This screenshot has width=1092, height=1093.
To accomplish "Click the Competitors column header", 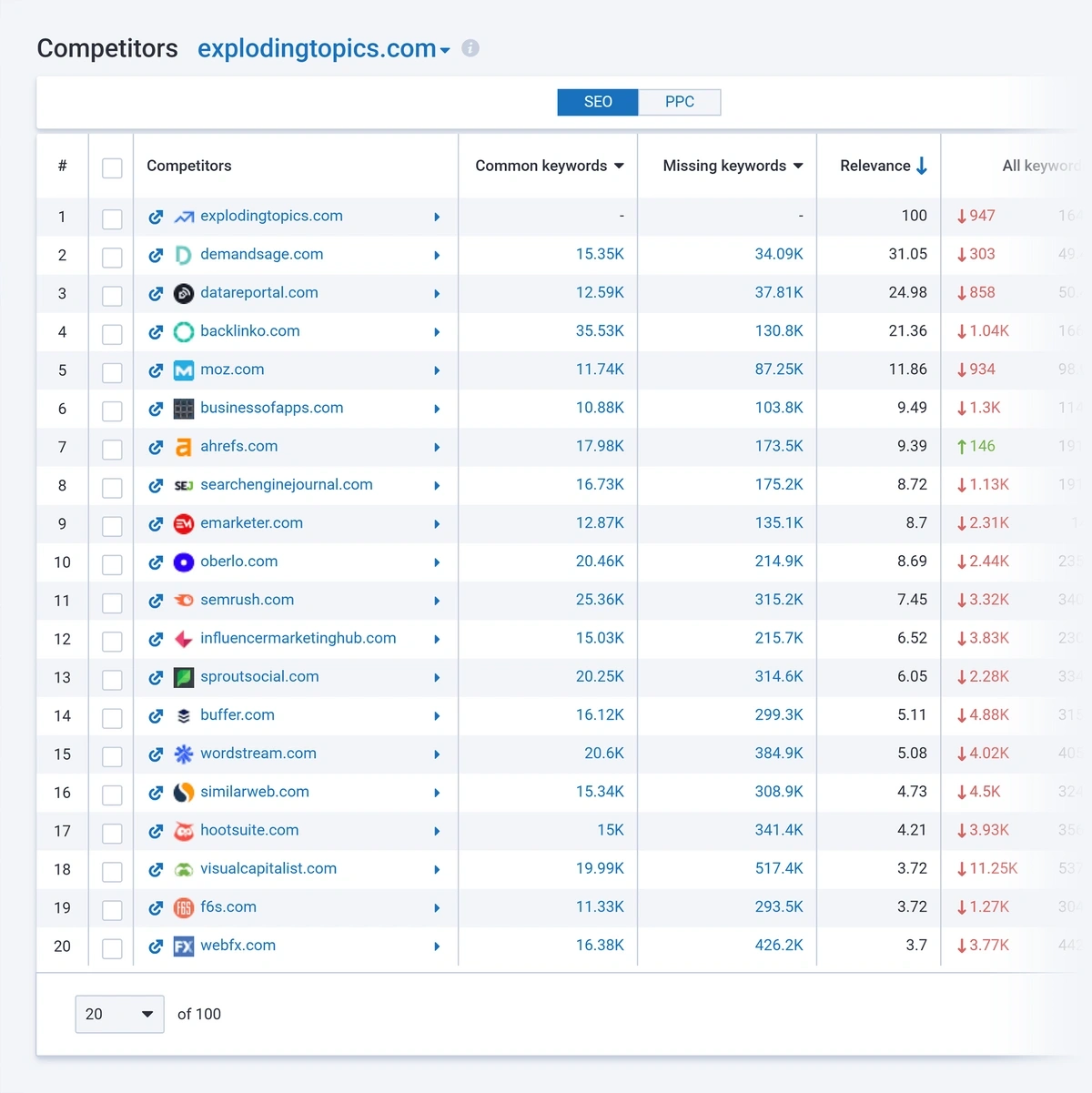I will click(x=189, y=166).
